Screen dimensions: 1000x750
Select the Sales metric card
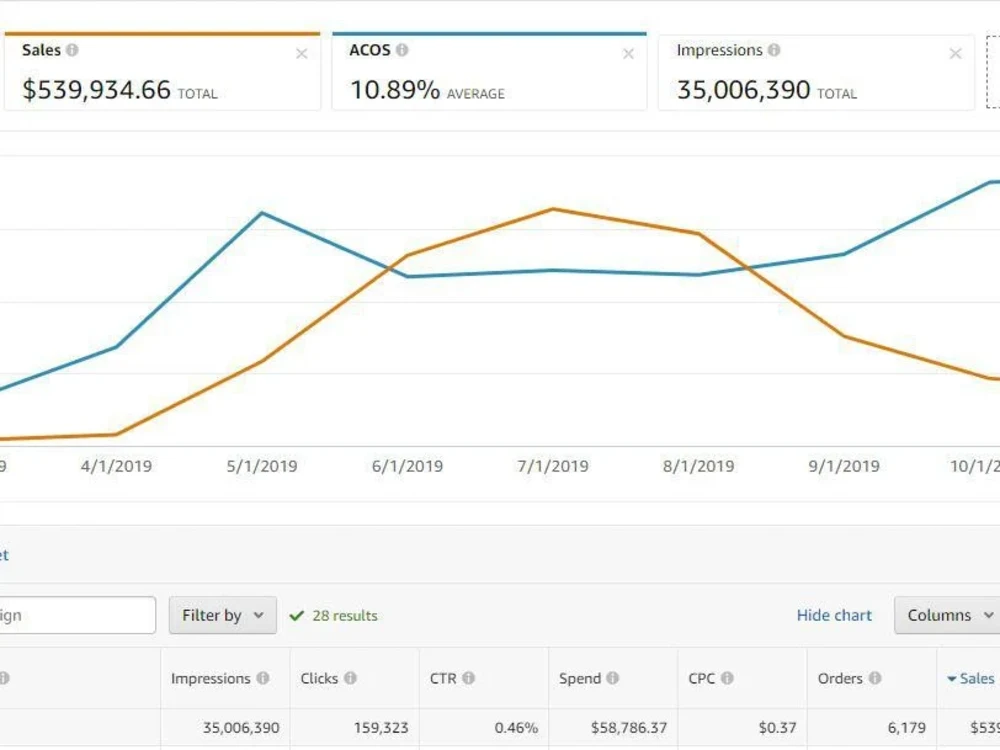(162, 72)
